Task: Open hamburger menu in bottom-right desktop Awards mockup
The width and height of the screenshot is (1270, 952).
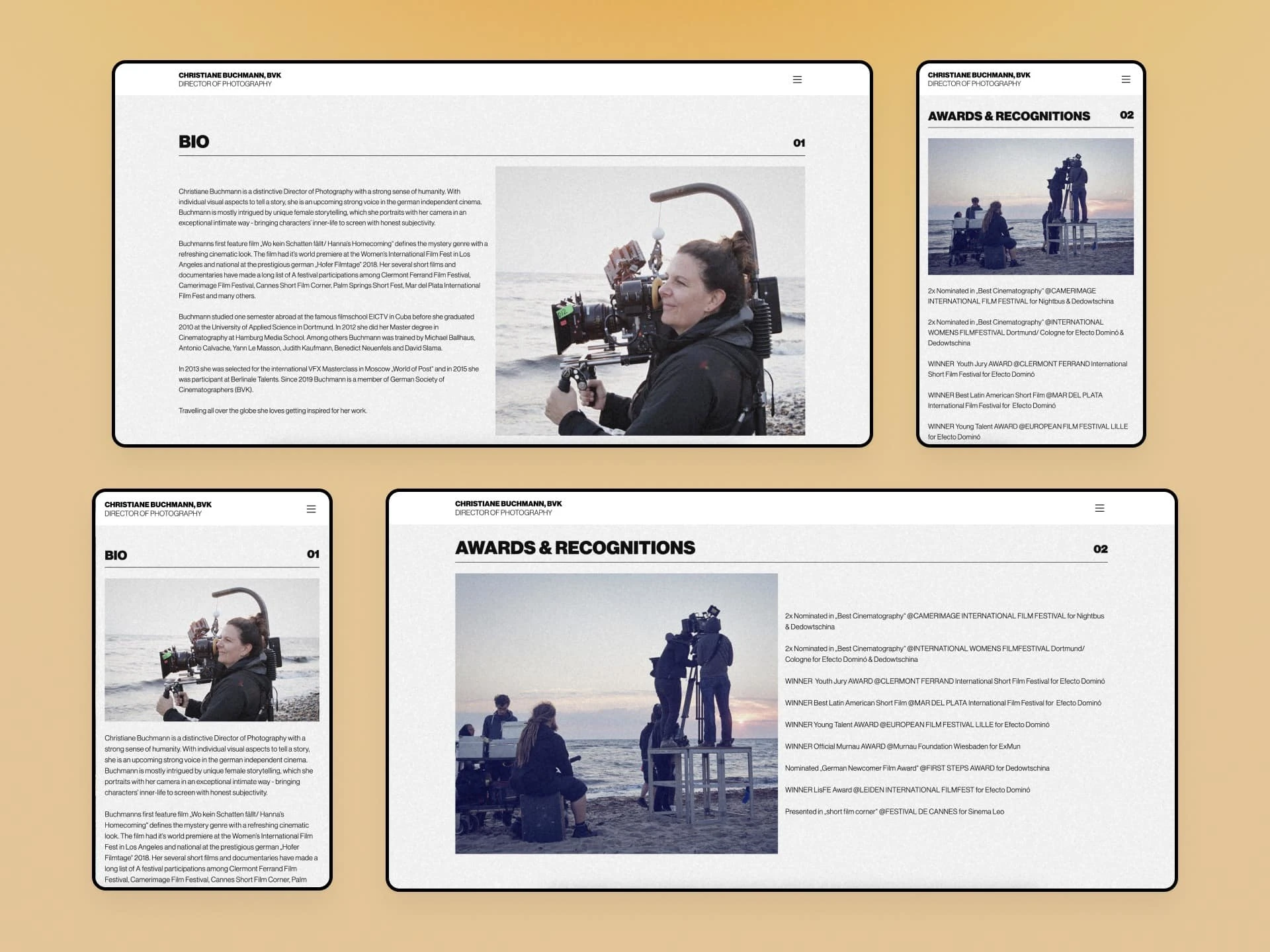Action: click(1099, 508)
